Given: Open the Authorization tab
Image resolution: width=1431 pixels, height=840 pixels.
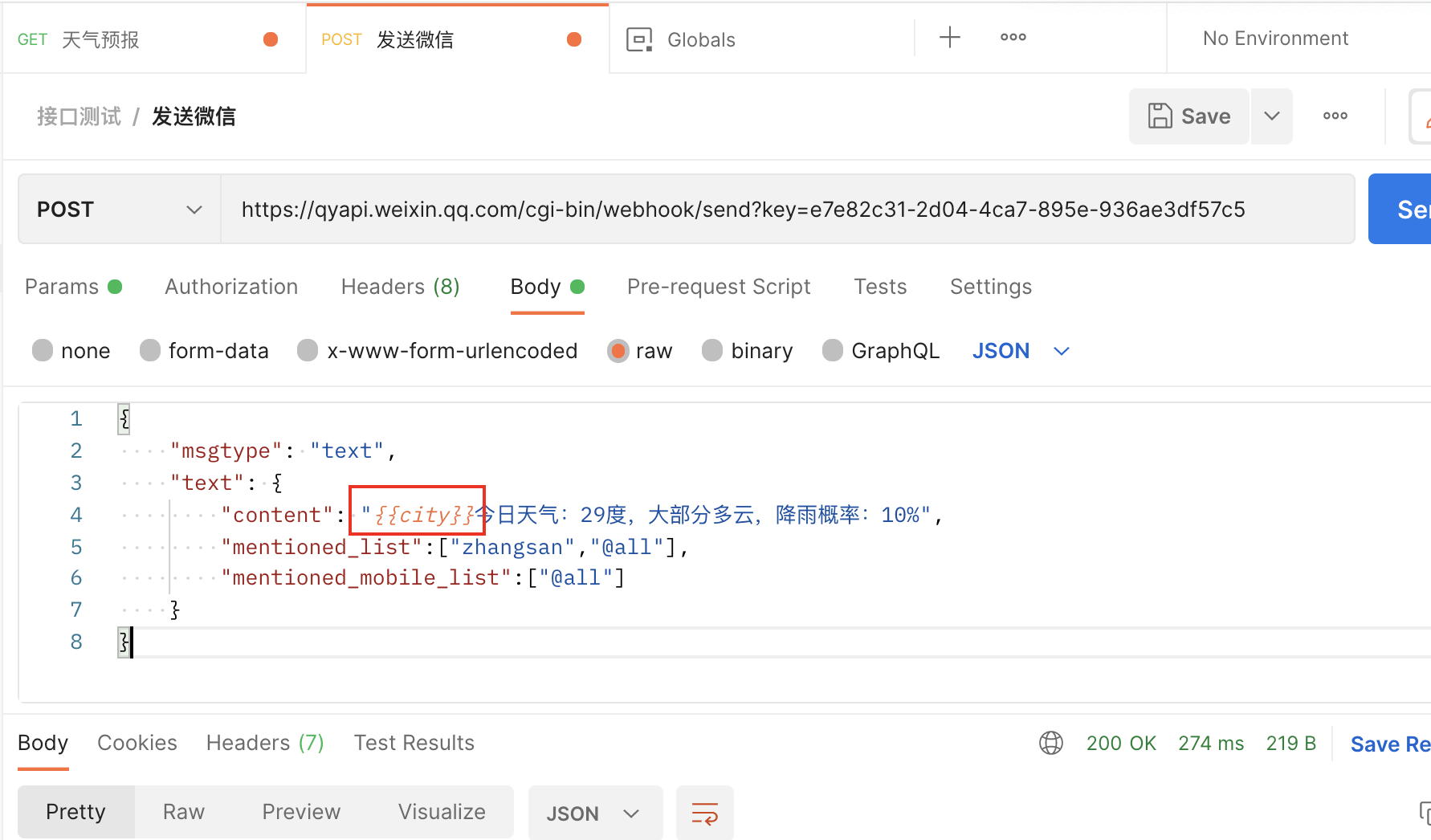Looking at the screenshot, I should coord(231,287).
